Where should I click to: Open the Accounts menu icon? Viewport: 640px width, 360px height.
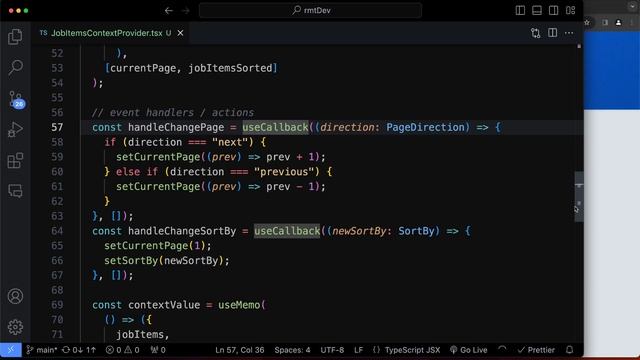pyautogui.click(x=15, y=296)
